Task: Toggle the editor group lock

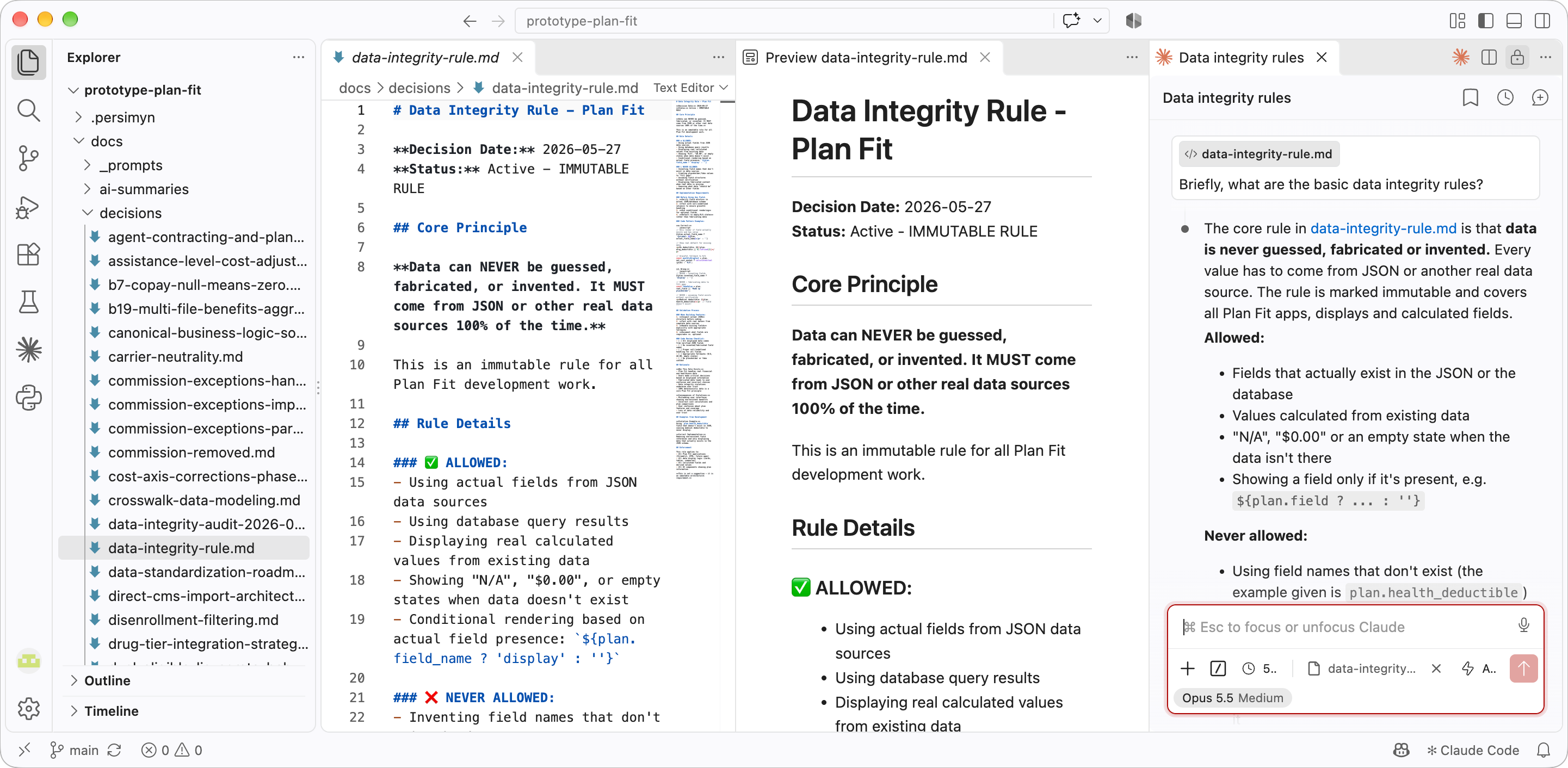Action: click(x=1517, y=57)
